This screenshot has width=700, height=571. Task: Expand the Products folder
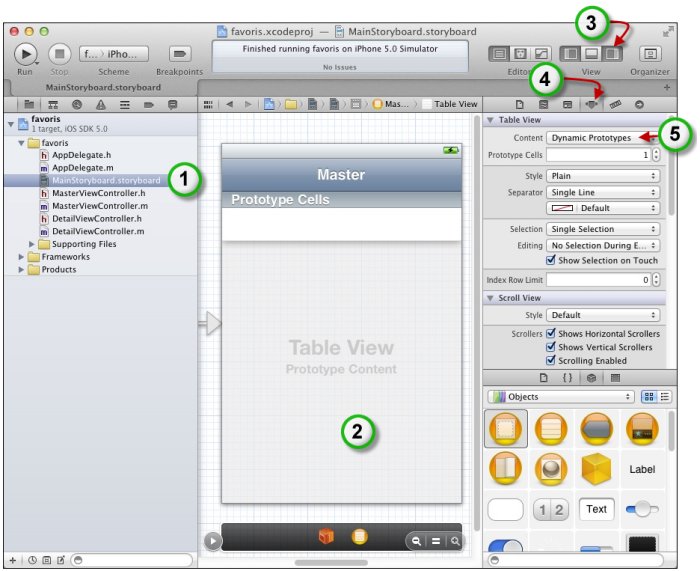click(x=21, y=270)
